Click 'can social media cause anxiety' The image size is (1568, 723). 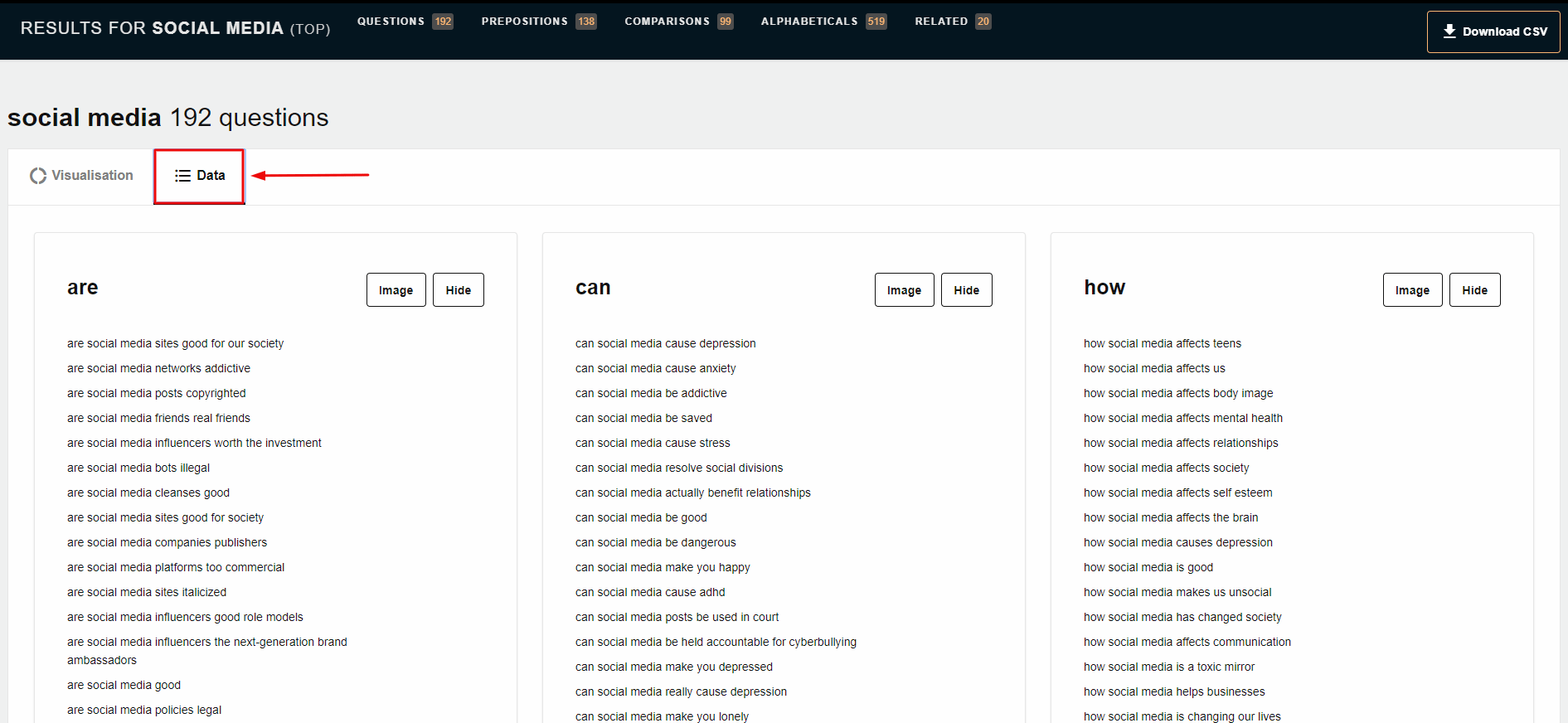(x=656, y=368)
